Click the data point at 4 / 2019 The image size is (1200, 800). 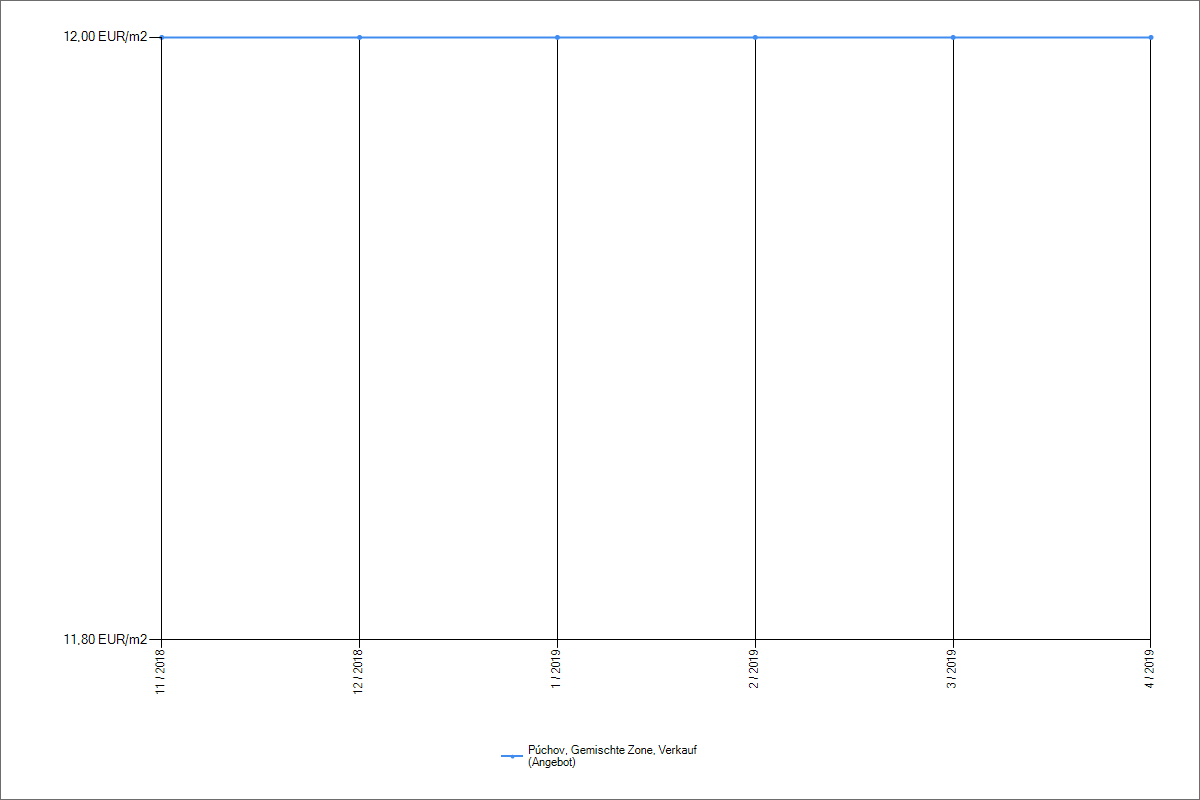click(1151, 37)
